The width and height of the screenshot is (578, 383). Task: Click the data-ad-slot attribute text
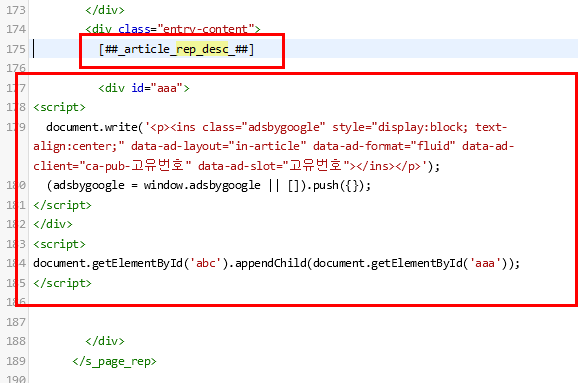[x=274, y=166]
